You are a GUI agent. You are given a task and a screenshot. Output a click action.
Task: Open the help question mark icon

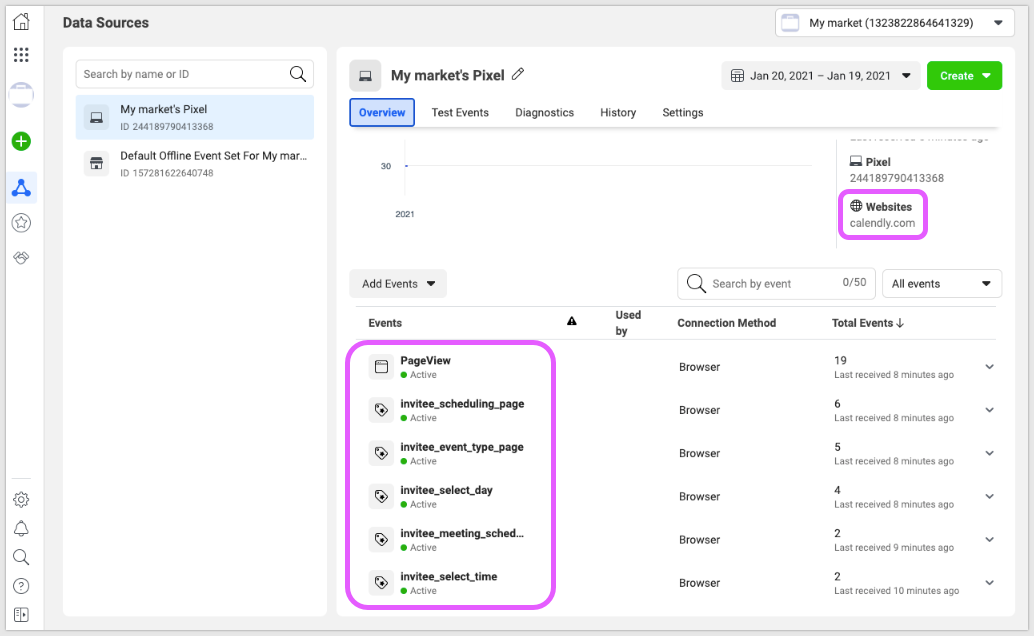21,586
